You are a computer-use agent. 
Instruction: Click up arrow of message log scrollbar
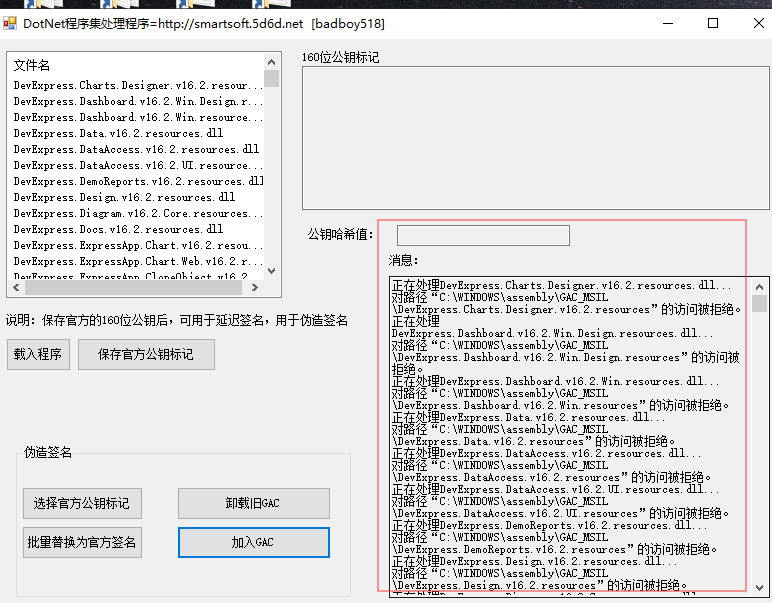point(759,285)
